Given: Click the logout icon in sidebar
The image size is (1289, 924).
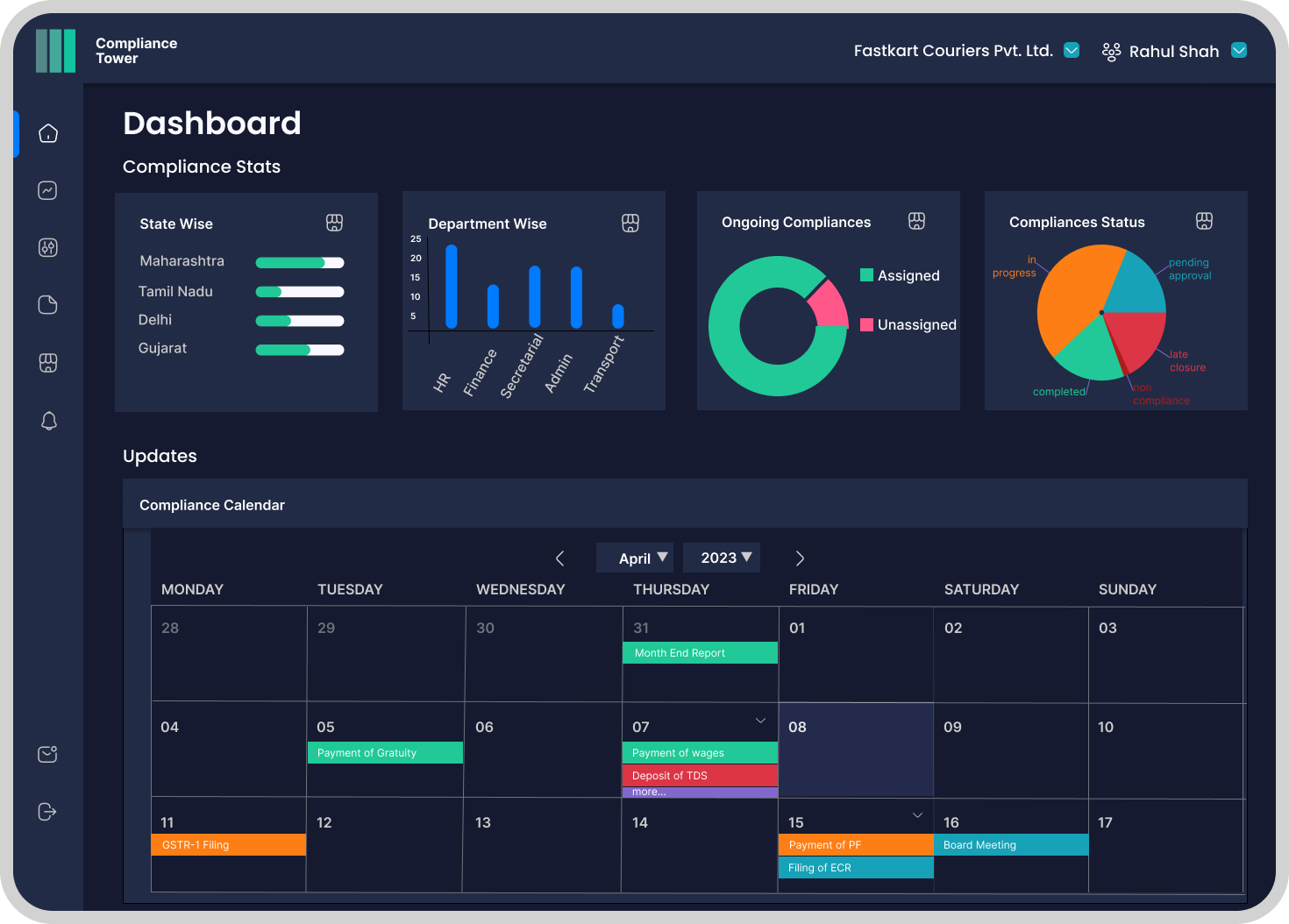Looking at the screenshot, I should pos(48,812).
